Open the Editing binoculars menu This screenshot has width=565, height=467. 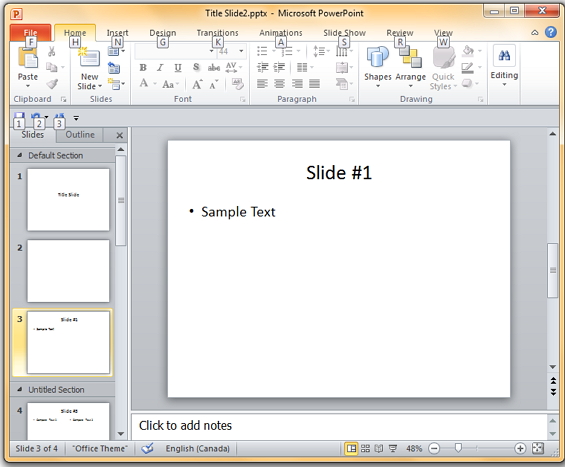tap(504, 66)
